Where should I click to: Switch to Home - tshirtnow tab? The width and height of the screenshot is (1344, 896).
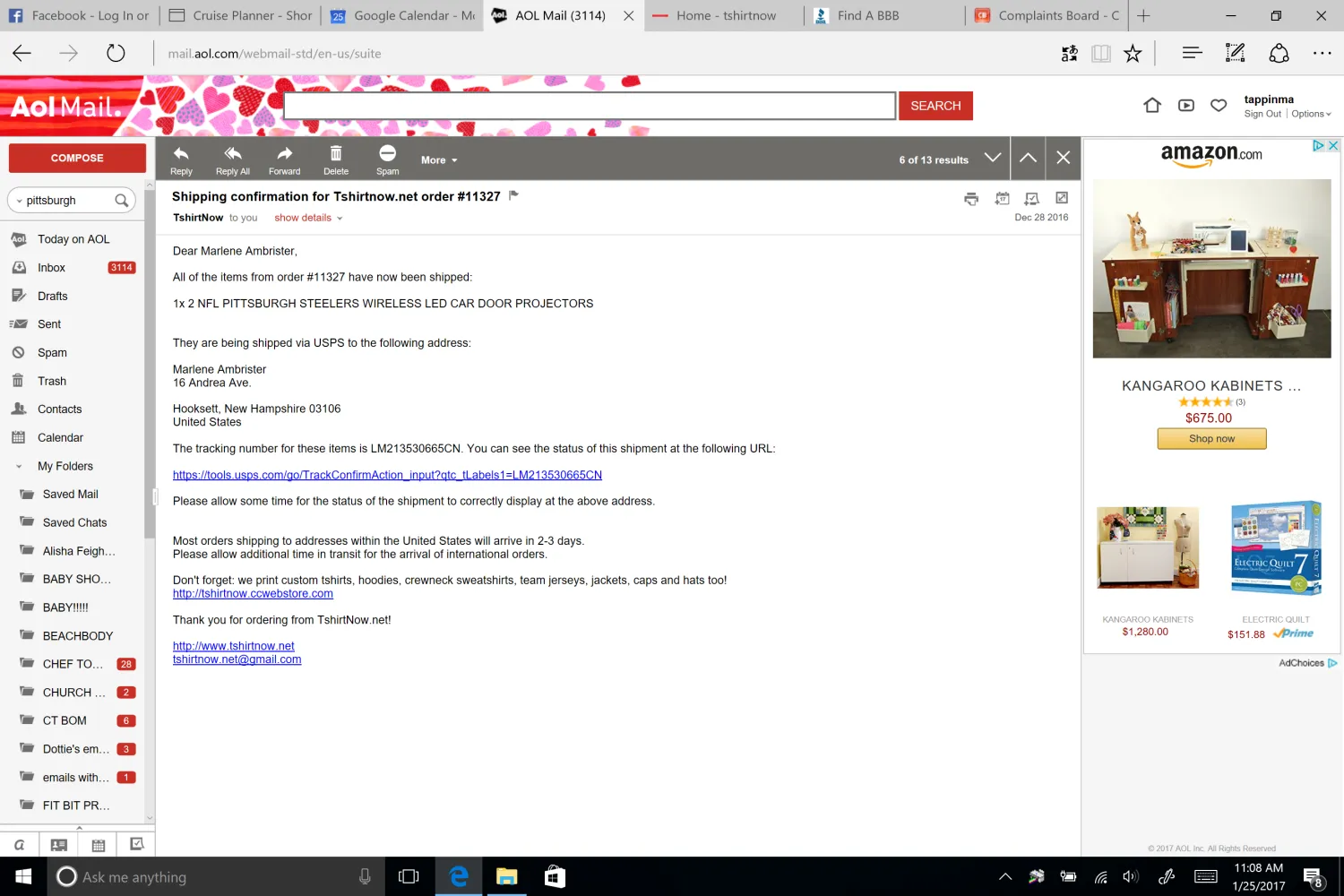click(725, 15)
